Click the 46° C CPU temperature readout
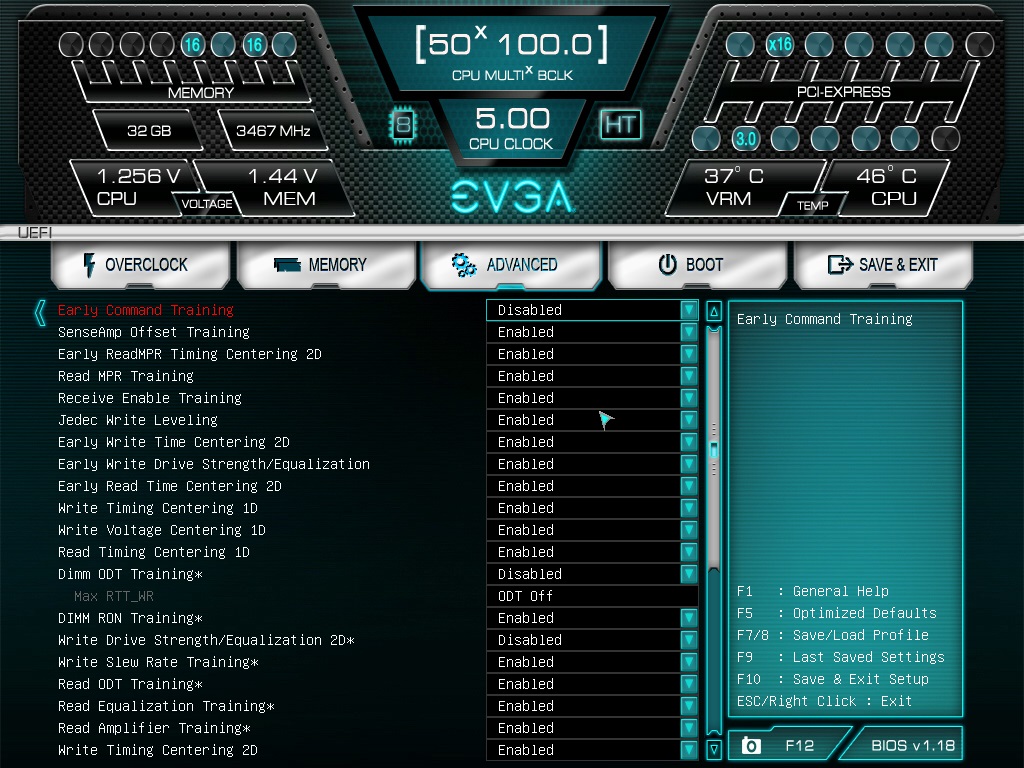1024x768 pixels. (887, 187)
